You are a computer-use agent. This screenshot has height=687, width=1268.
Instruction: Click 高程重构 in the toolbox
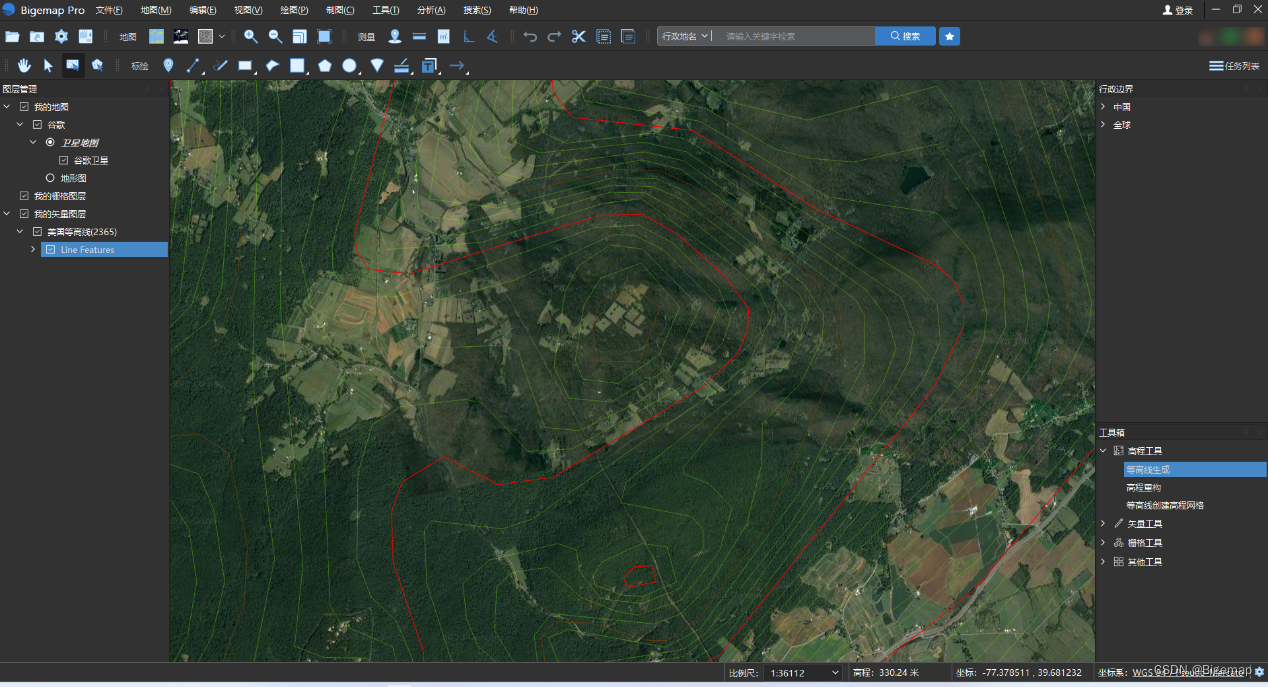1143,487
